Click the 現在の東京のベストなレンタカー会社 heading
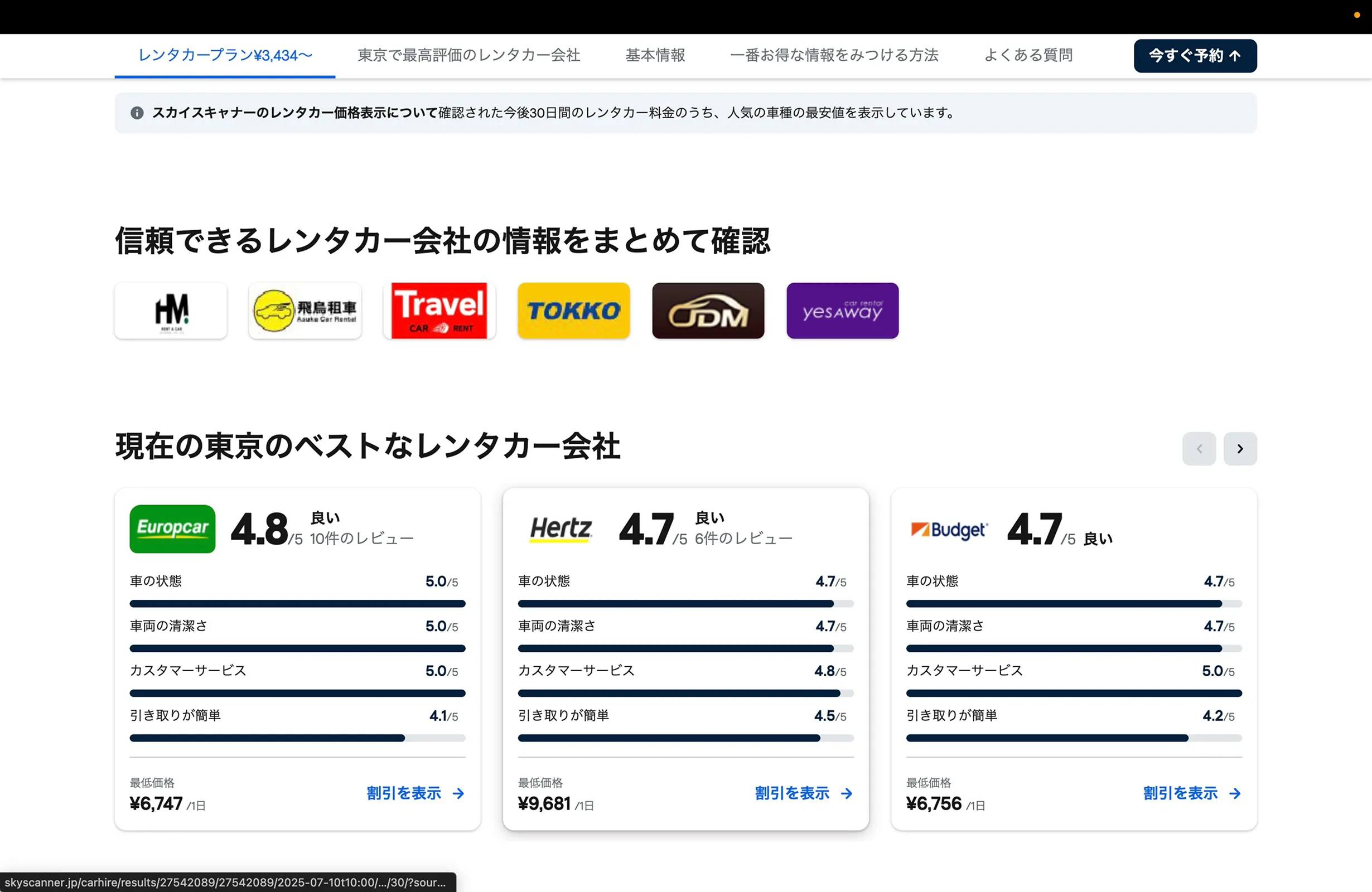The height and width of the screenshot is (892, 1372). click(x=368, y=447)
